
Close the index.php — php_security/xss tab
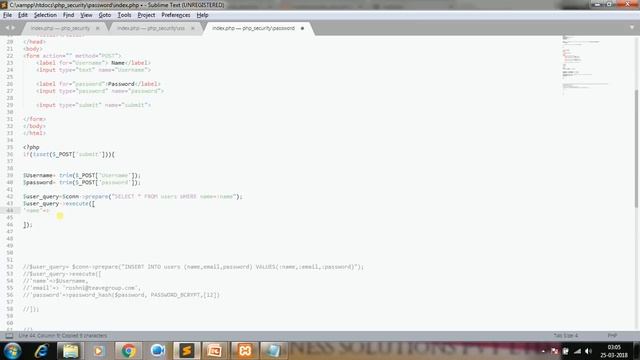tap(193, 28)
